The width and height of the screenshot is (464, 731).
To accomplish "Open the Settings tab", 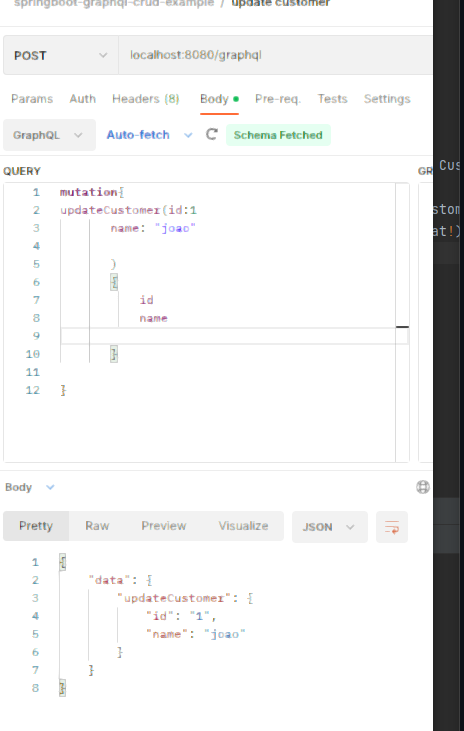I will point(387,99).
